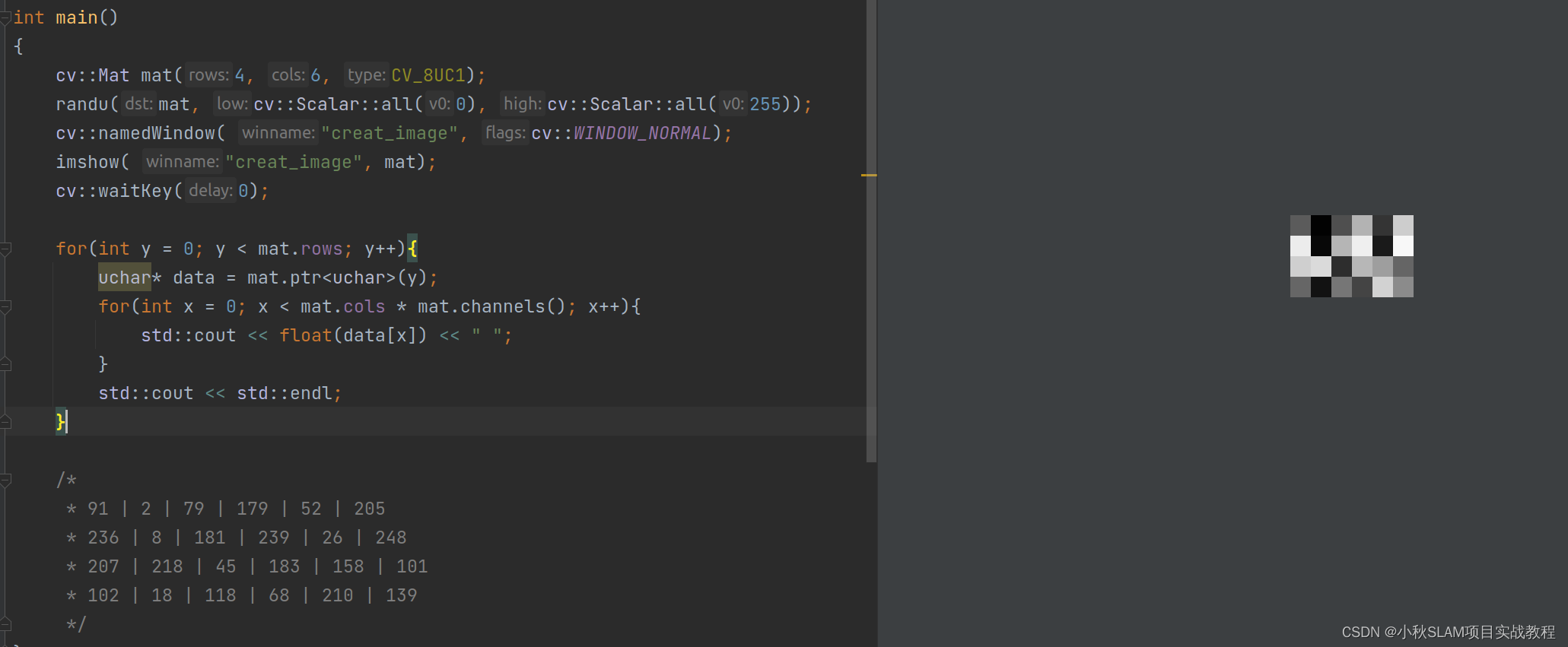The image size is (1568, 647).
Task: Click the highlighted closing brace of the outer loop
Action: (x=60, y=421)
